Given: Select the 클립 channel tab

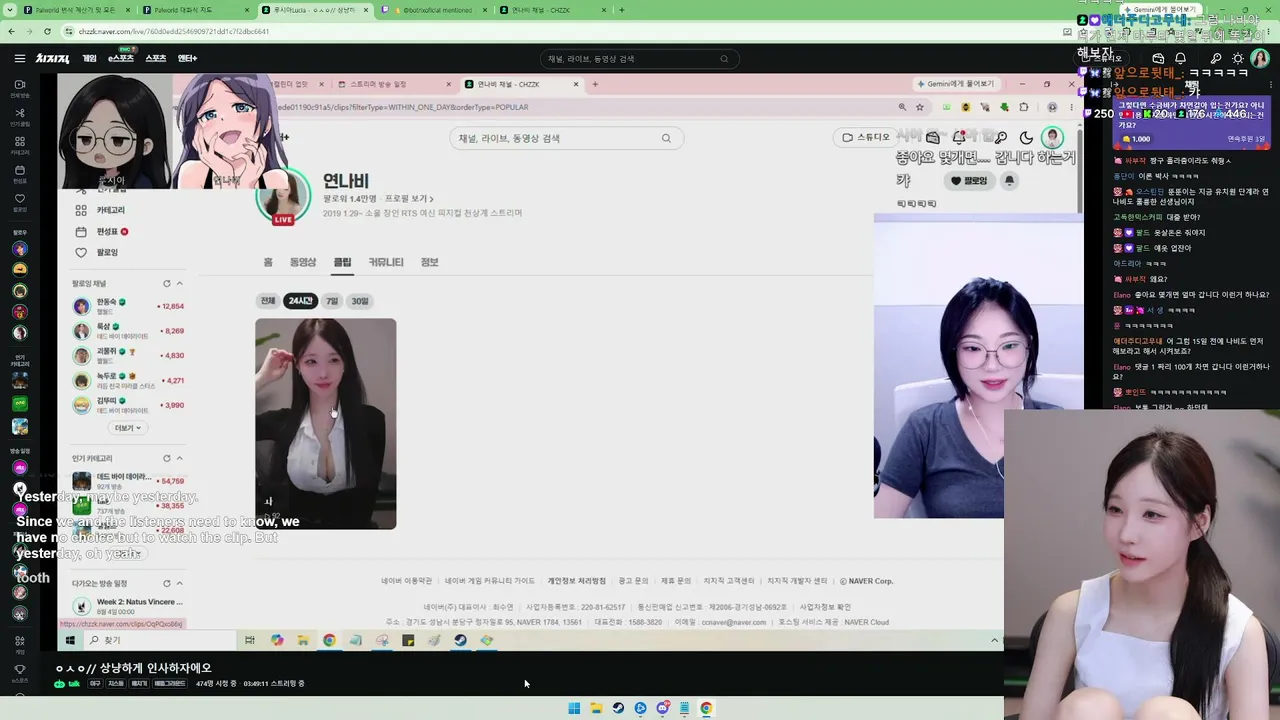Looking at the screenshot, I should coord(342,262).
